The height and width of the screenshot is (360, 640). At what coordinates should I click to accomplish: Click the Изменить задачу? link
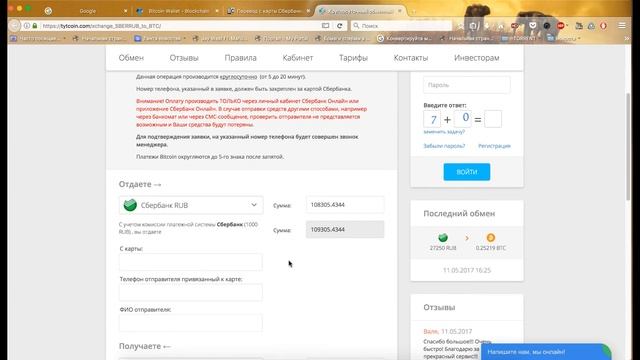(444, 132)
